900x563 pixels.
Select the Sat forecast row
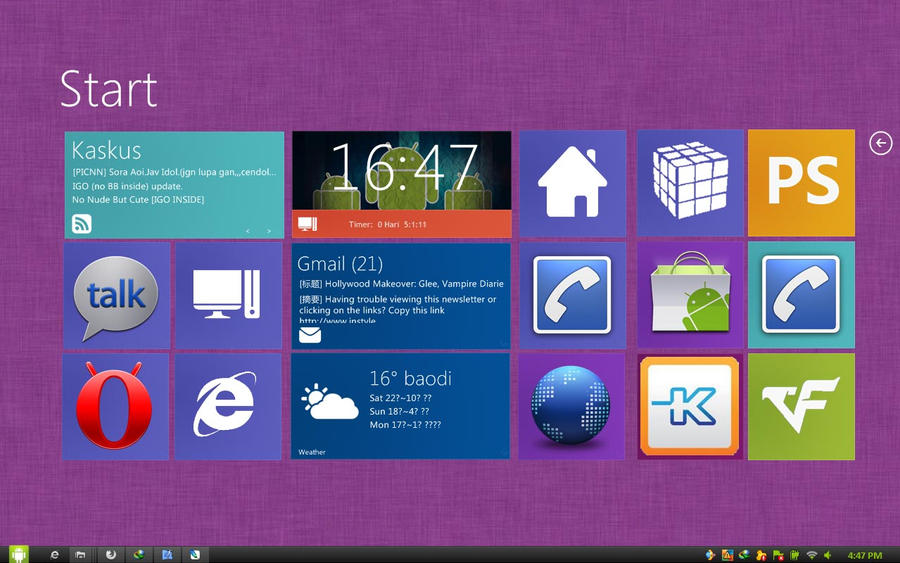click(401, 398)
